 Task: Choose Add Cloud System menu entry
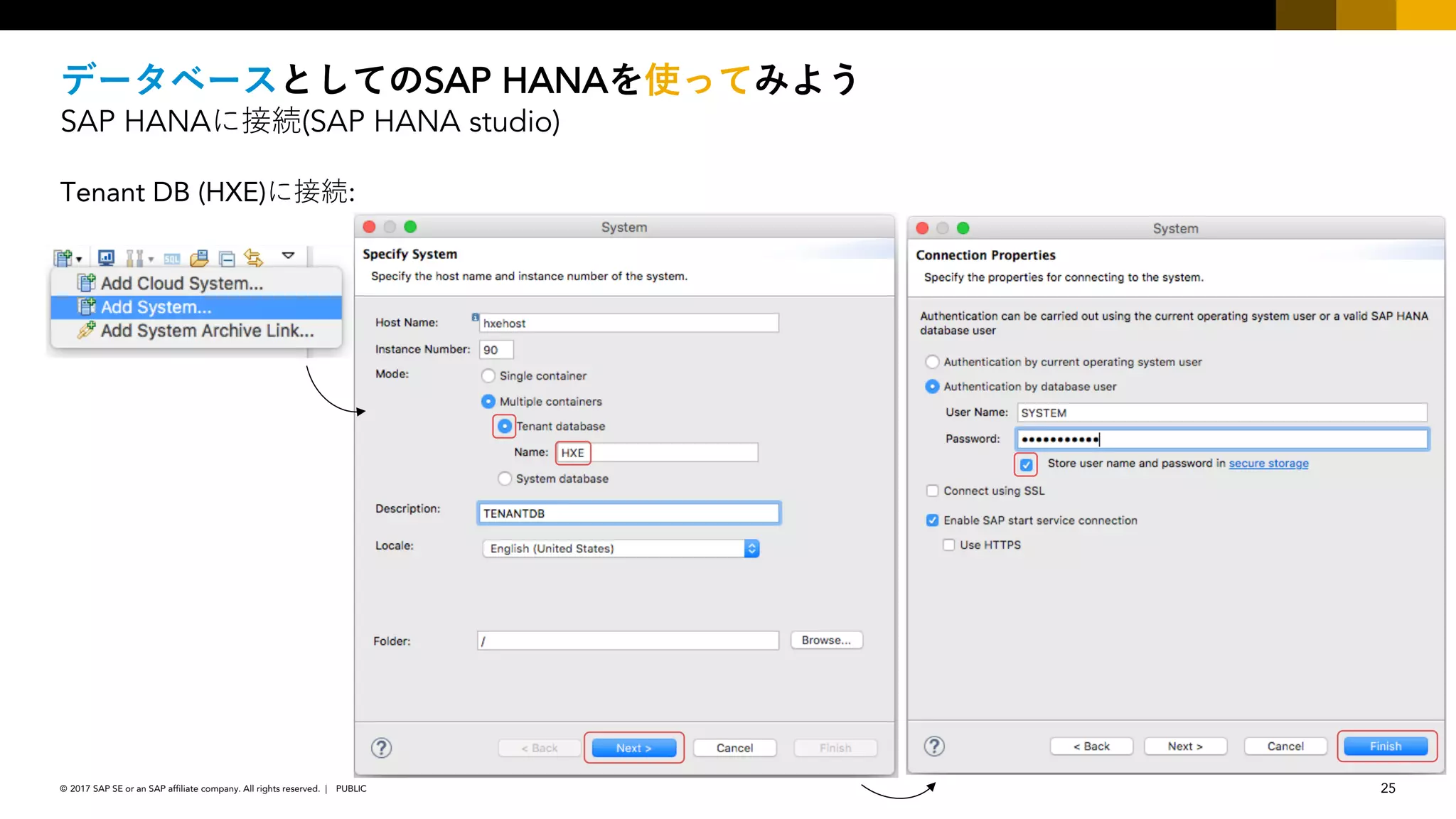click(196, 283)
